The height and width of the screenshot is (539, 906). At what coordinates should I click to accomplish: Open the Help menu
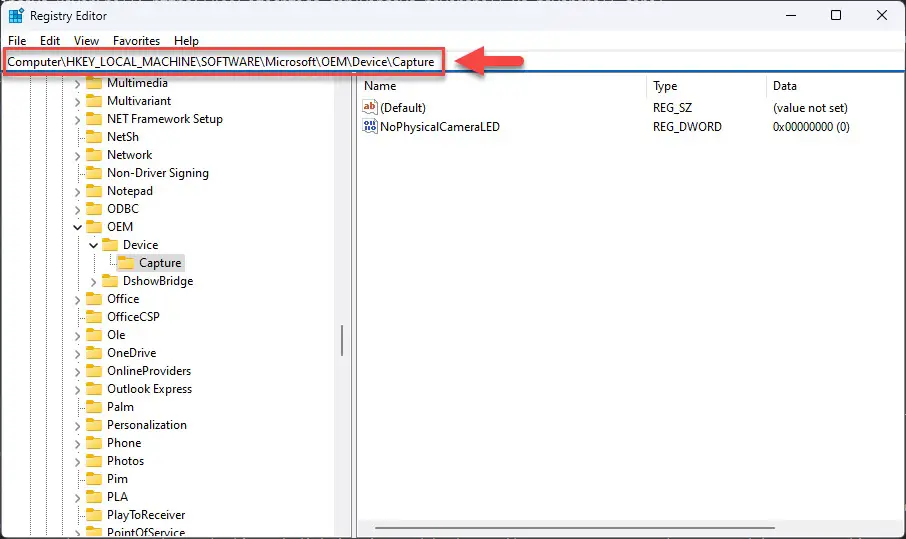pyautogui.click(x=186, y=40)
